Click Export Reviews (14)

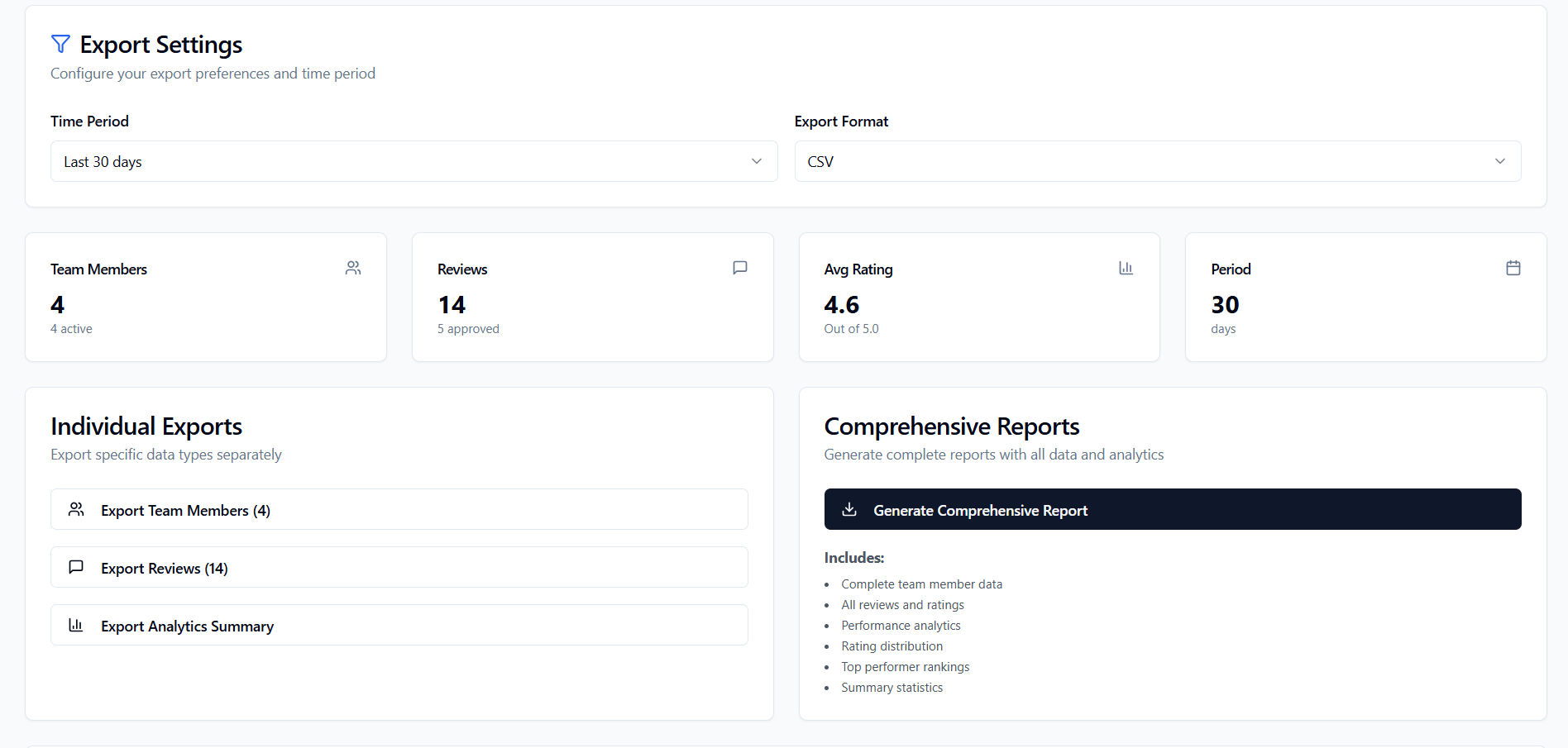[399, 567]
